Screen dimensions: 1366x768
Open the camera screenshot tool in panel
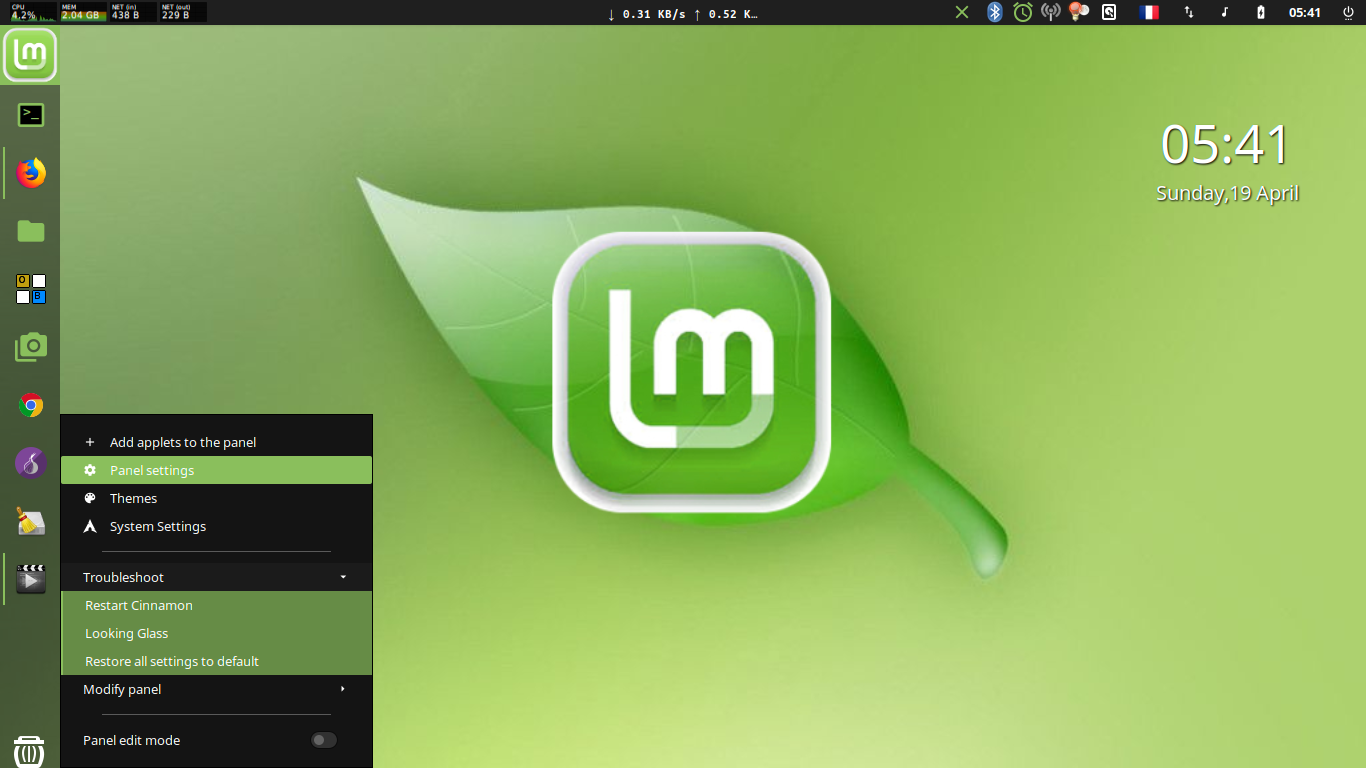click(x=31, y=347)
